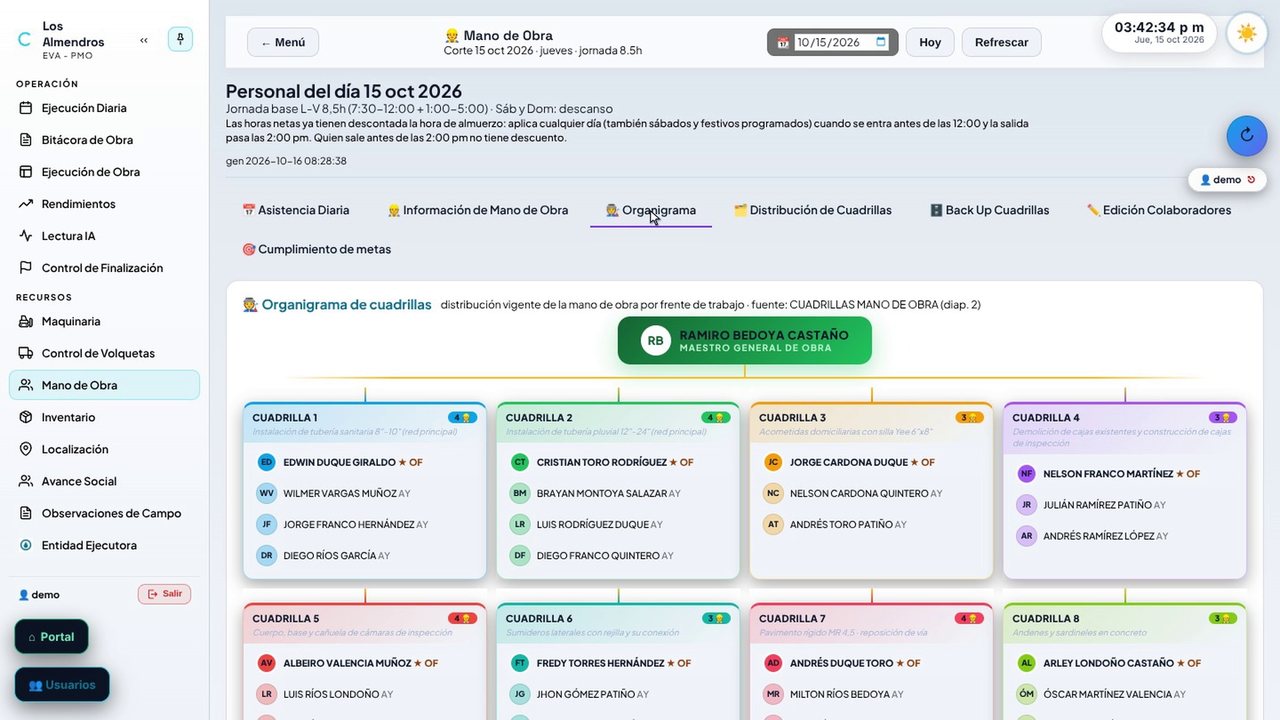Open the date picker calendar icon

coord(881,42)
